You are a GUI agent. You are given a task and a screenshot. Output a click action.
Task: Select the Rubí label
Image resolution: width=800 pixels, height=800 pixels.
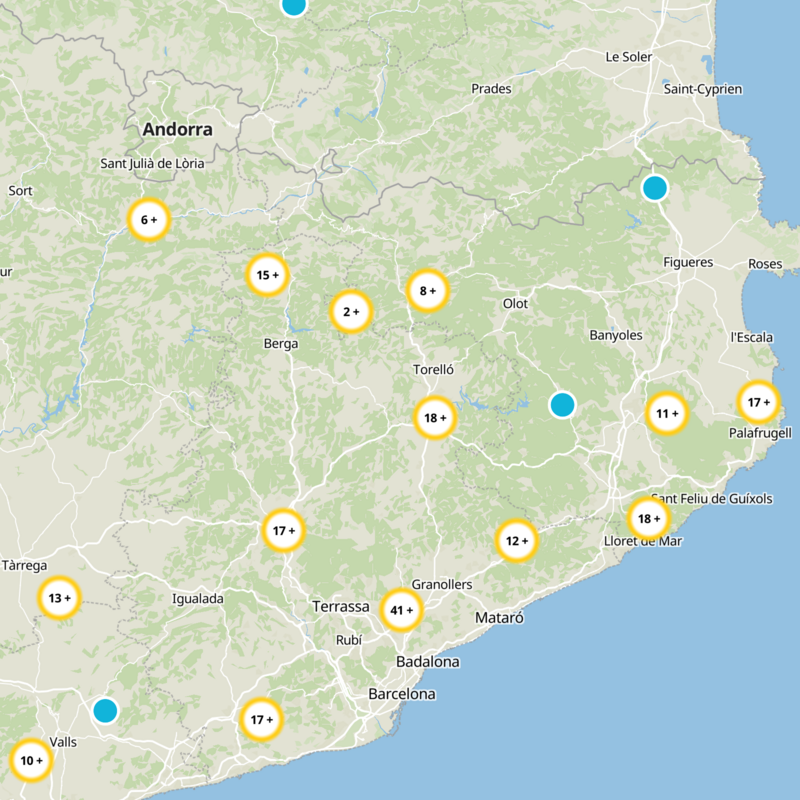pyautogui.click(x=349, y=640)
